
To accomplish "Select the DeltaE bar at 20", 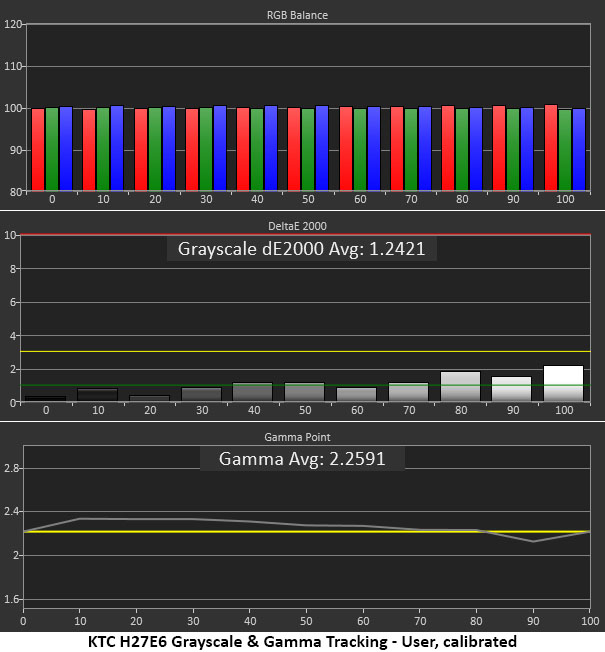I will point(150,398).
